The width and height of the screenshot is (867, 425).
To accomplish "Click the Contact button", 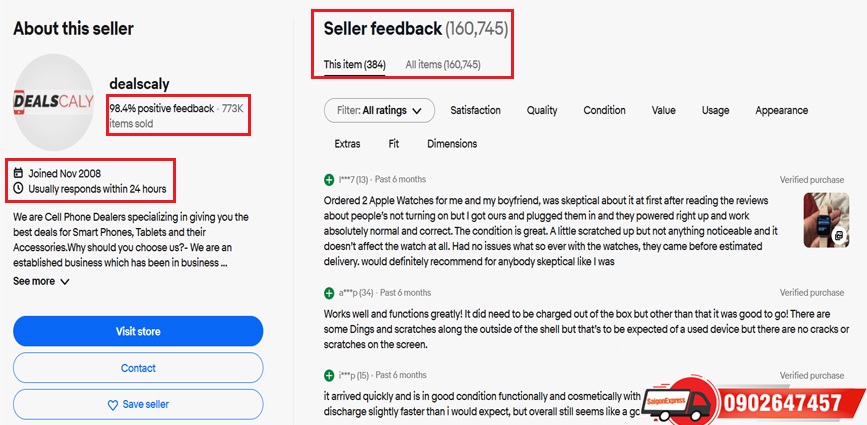I will click(x=138, y=368).
